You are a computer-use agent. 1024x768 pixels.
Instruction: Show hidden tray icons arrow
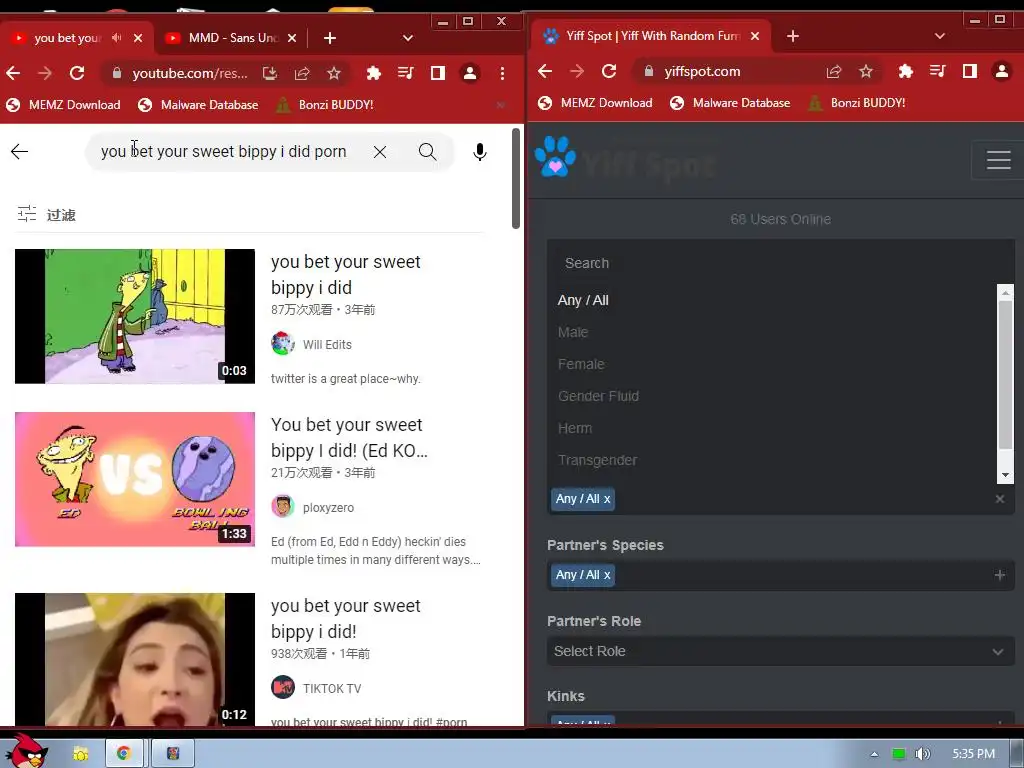(x=874, y=754)
